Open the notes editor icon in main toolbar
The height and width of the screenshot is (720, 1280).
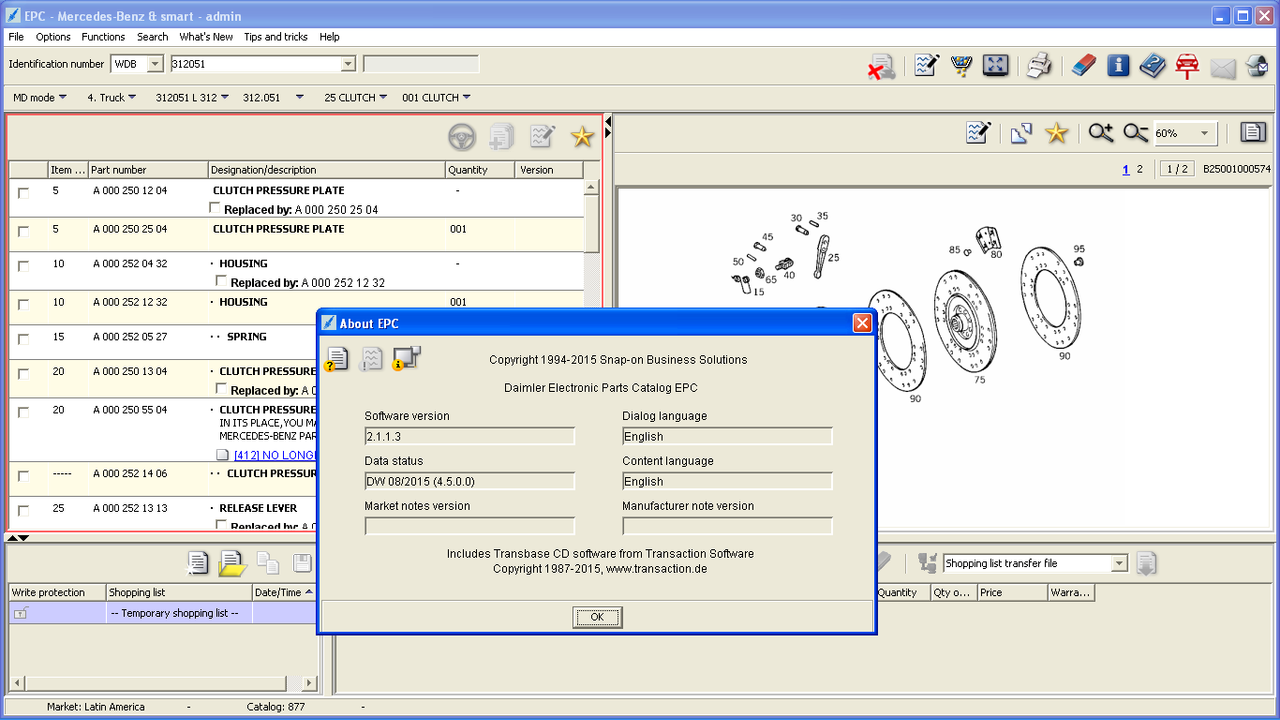(x=926, y=66)
